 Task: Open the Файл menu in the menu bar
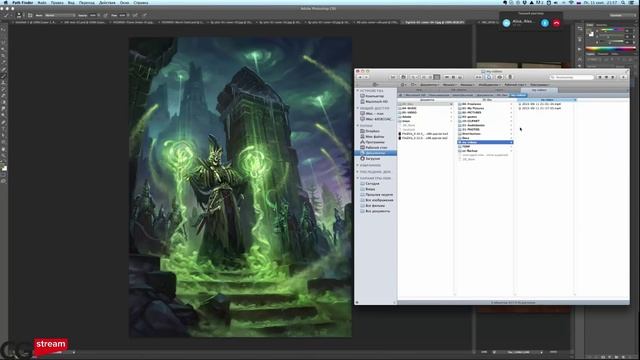[42, 2]
